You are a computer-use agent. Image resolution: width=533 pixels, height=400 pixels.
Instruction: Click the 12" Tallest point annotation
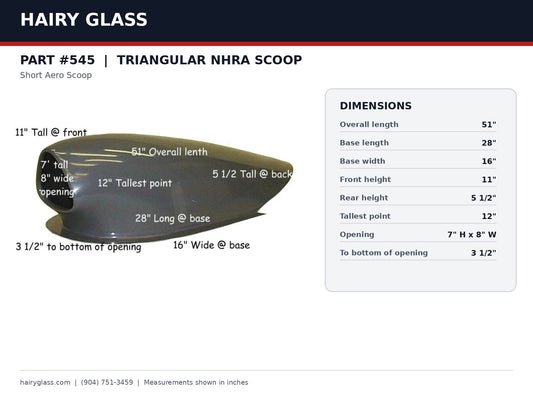[135, 183]
